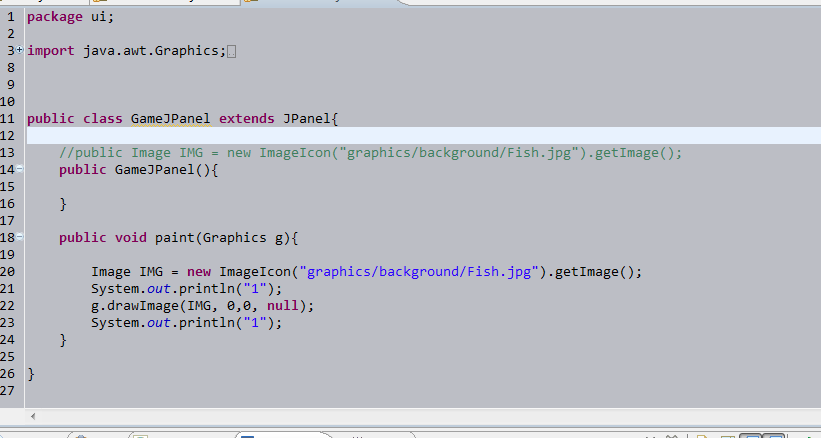
Task: Click the 'class' keyword on line 11
Action: pyautogui.click(x=103, y=119)
